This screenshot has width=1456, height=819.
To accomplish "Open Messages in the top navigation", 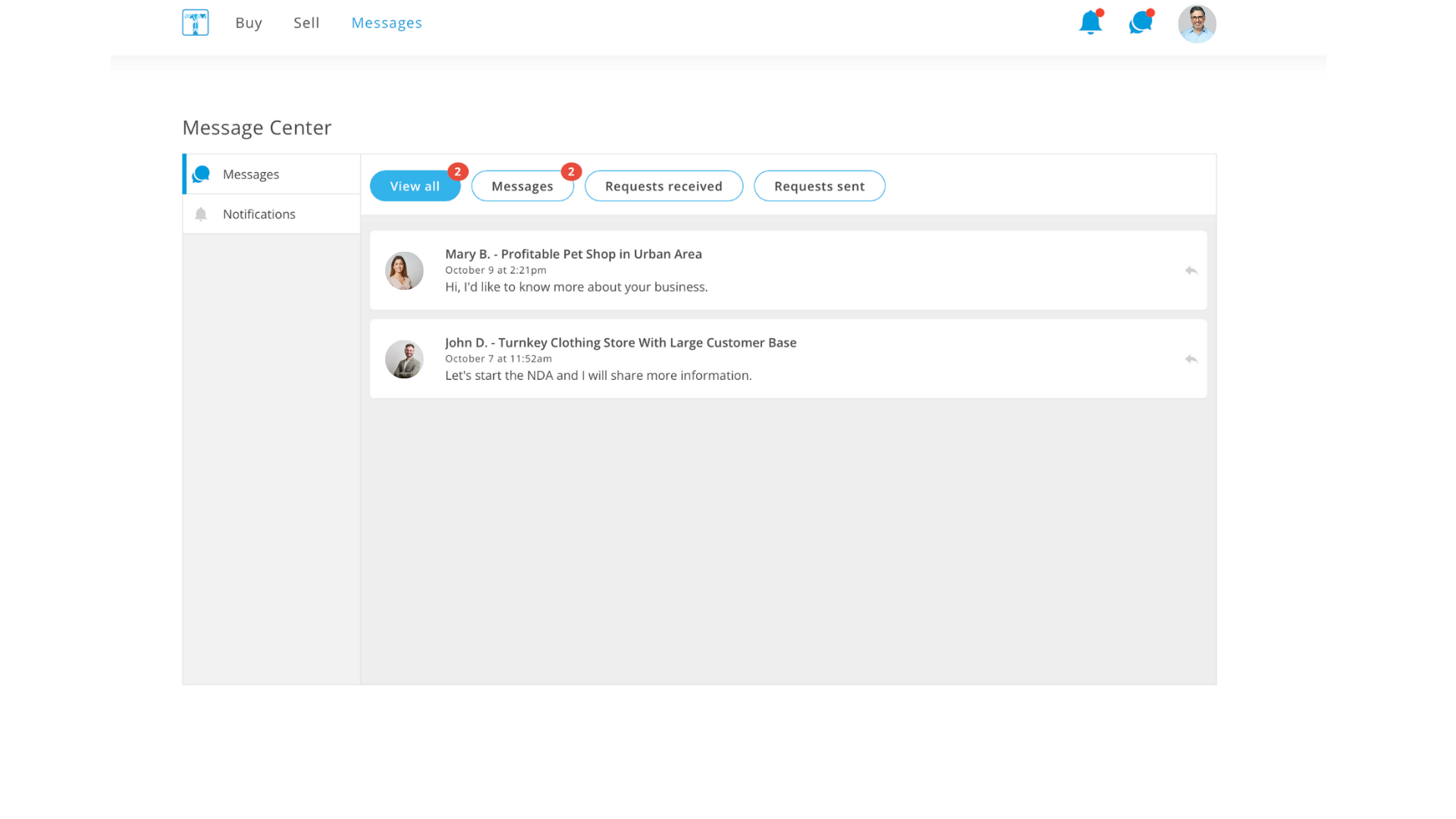I will [x=387, y=23].
